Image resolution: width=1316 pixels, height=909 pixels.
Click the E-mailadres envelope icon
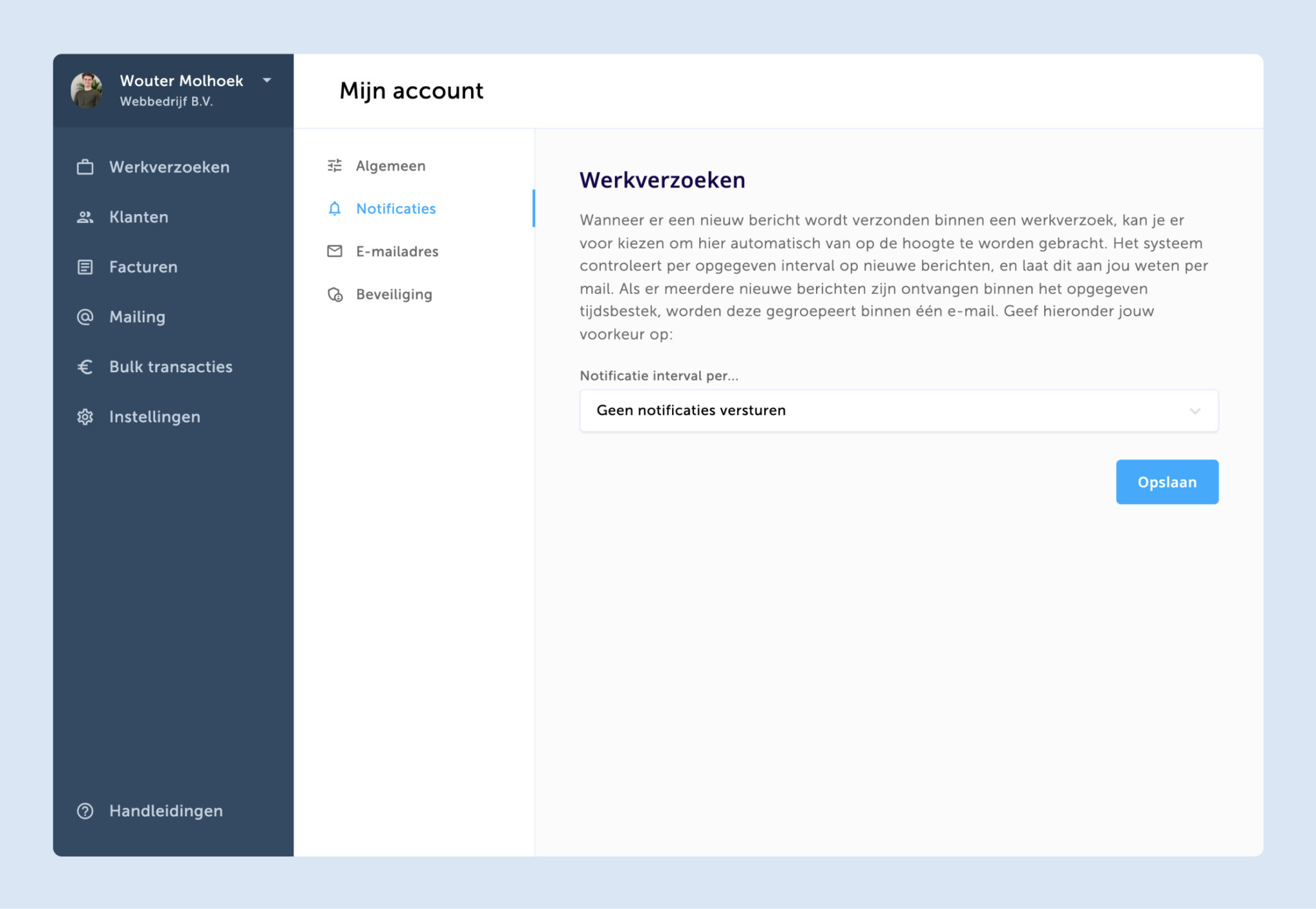(335, 251)
